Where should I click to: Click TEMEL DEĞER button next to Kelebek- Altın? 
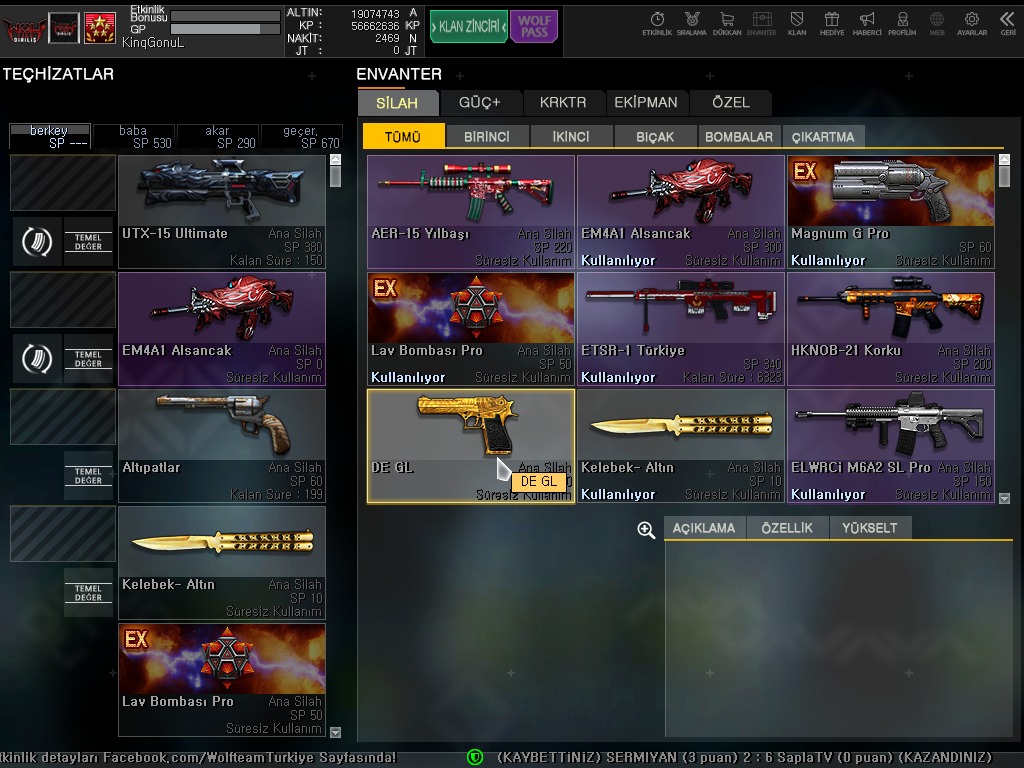tap(88, 592)
